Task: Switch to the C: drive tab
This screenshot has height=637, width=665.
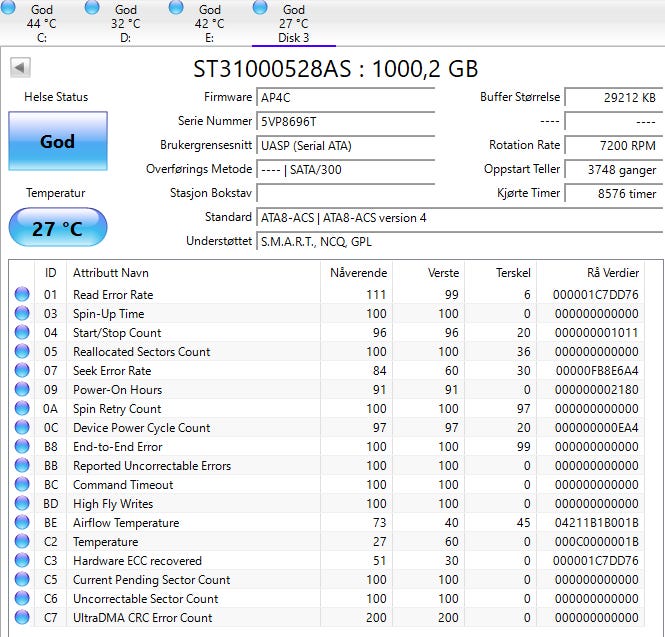Action: click(42, 24)
